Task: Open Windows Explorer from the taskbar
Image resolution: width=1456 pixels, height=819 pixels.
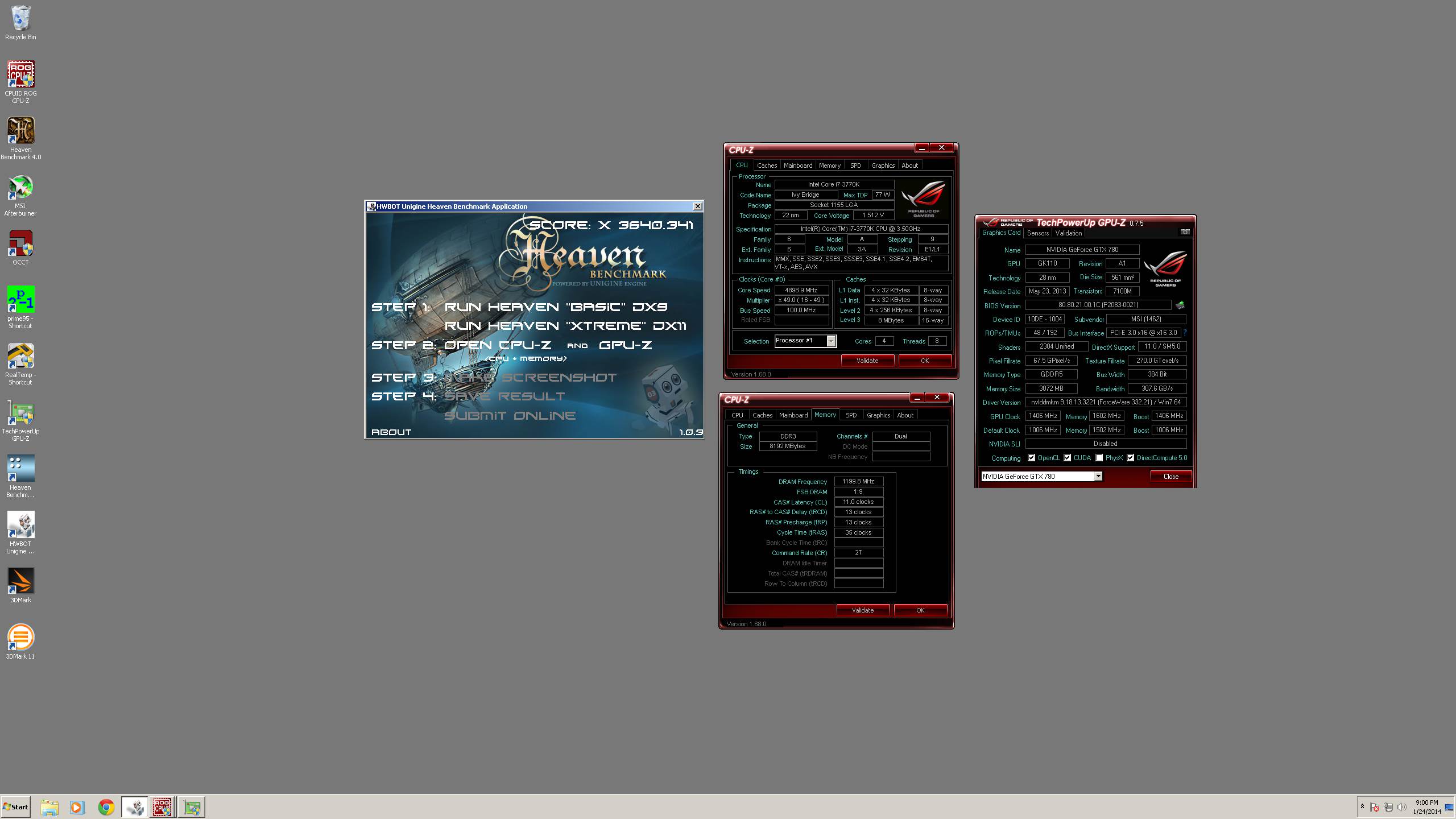Action: (49, 807)
